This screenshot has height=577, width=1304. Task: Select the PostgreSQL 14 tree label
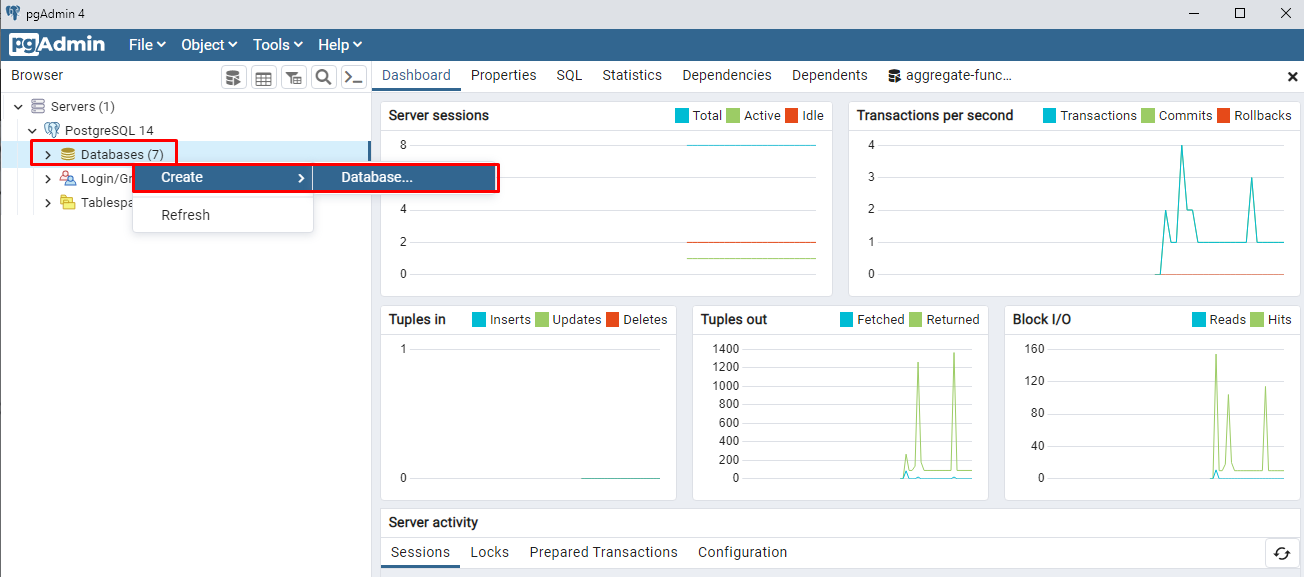pos(110,130)
